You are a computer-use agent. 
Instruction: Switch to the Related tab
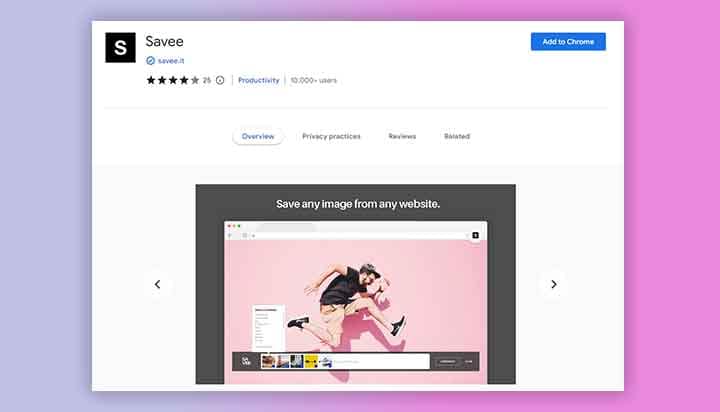(457, 136)
